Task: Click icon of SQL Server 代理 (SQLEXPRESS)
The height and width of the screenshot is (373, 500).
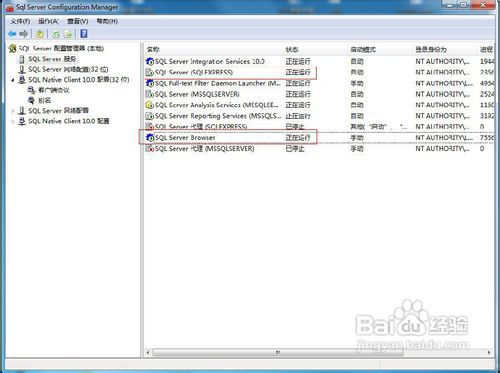Action: [150, 127]
